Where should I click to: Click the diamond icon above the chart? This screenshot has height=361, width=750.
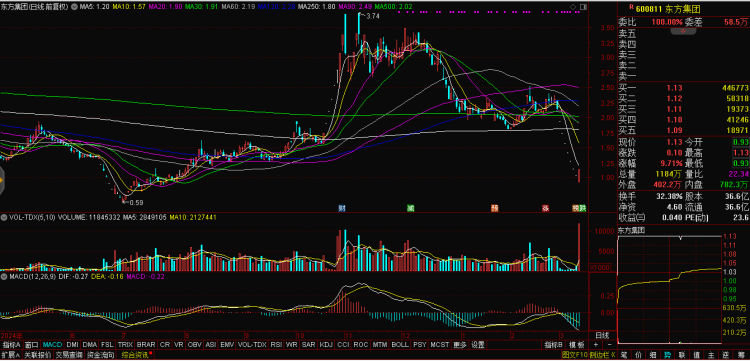[574, 7]
